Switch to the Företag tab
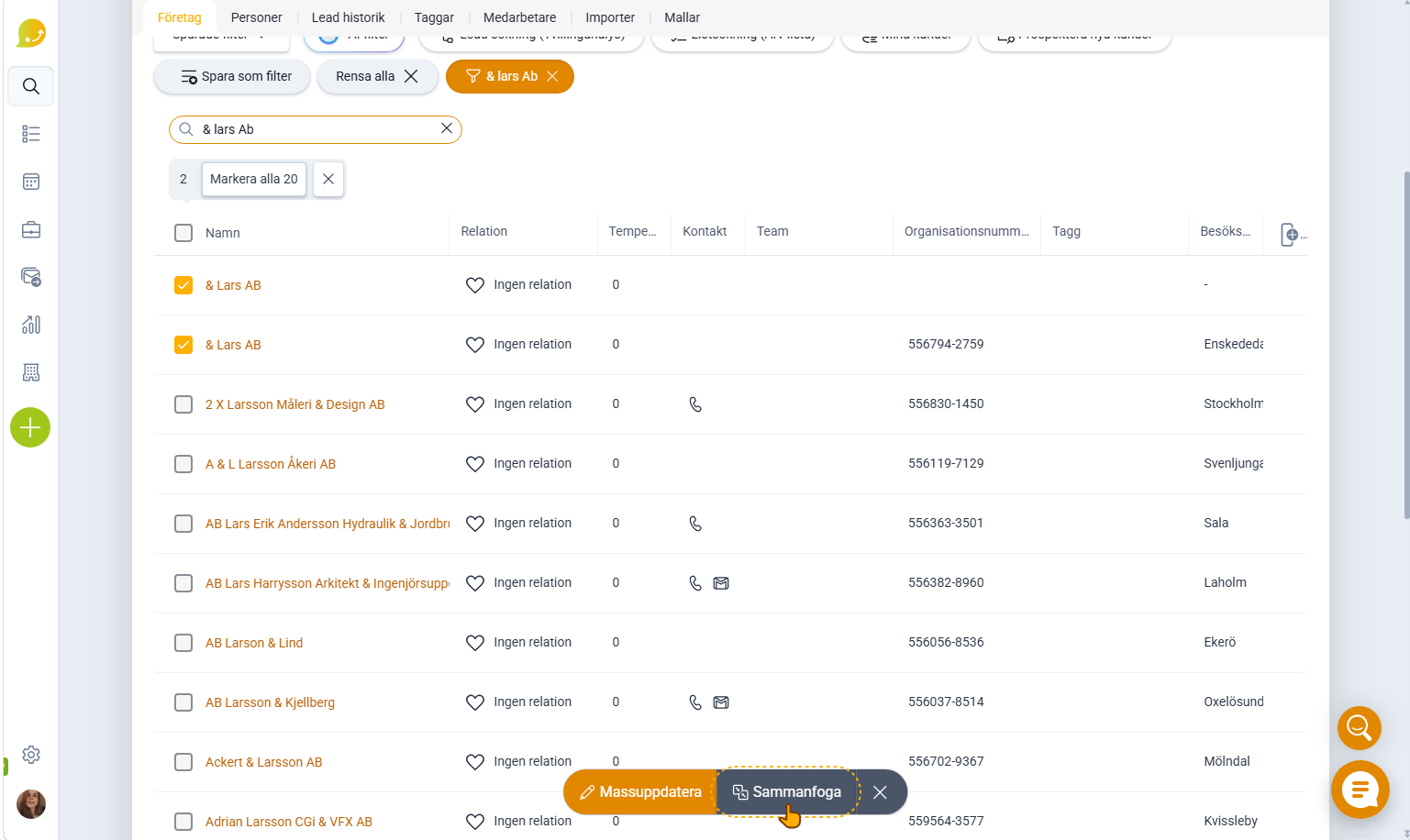The width and height of the screenshot is (1410, 840). point(180,17)
